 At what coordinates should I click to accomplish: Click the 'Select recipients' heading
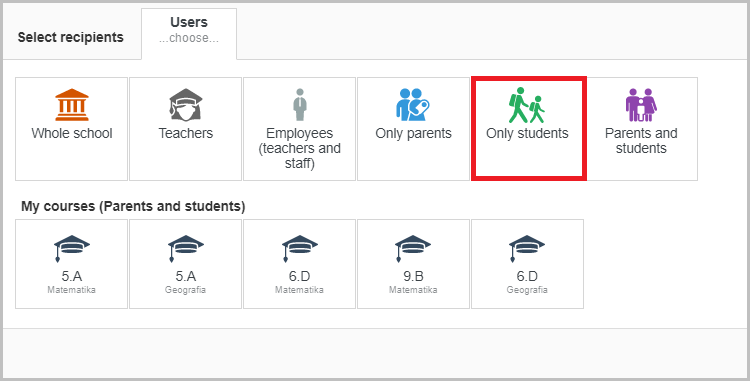[71, 37]
